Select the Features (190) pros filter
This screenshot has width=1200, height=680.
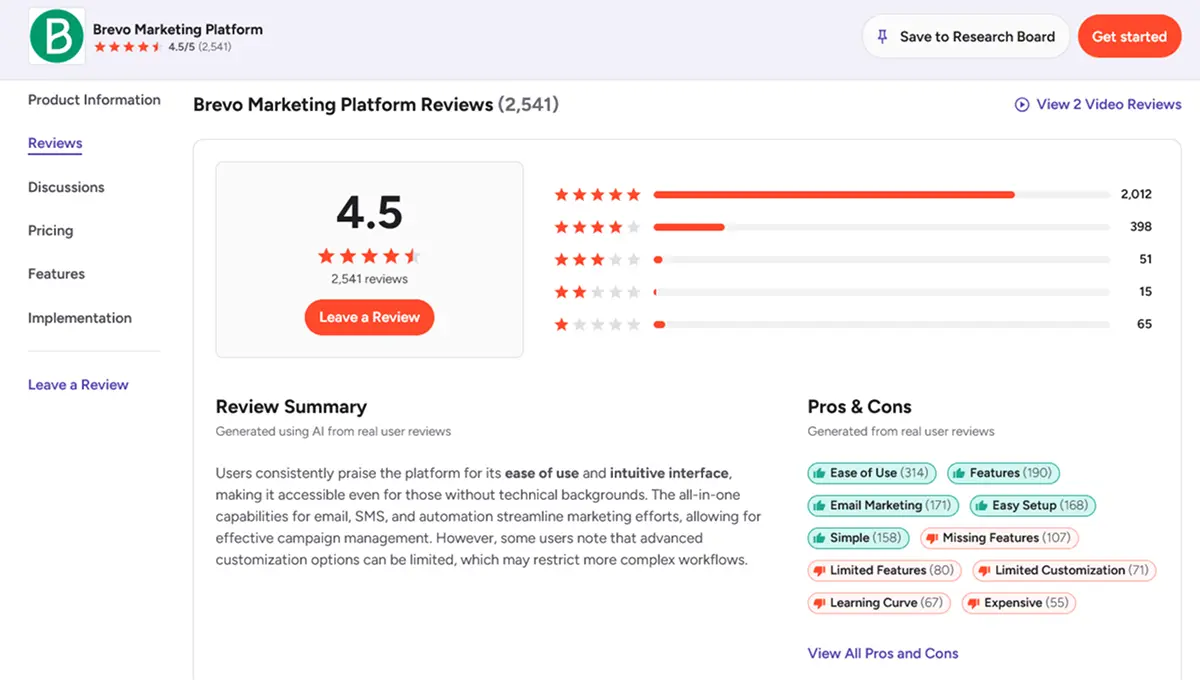pyautogui.click(x=1003, y=472)
